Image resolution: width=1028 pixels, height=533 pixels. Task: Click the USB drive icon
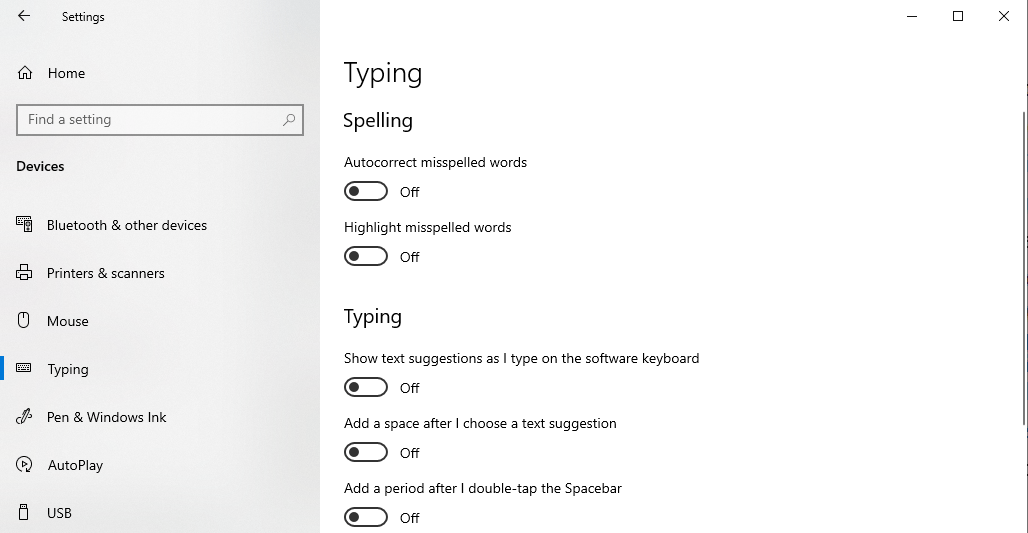(x=24, y=512)
